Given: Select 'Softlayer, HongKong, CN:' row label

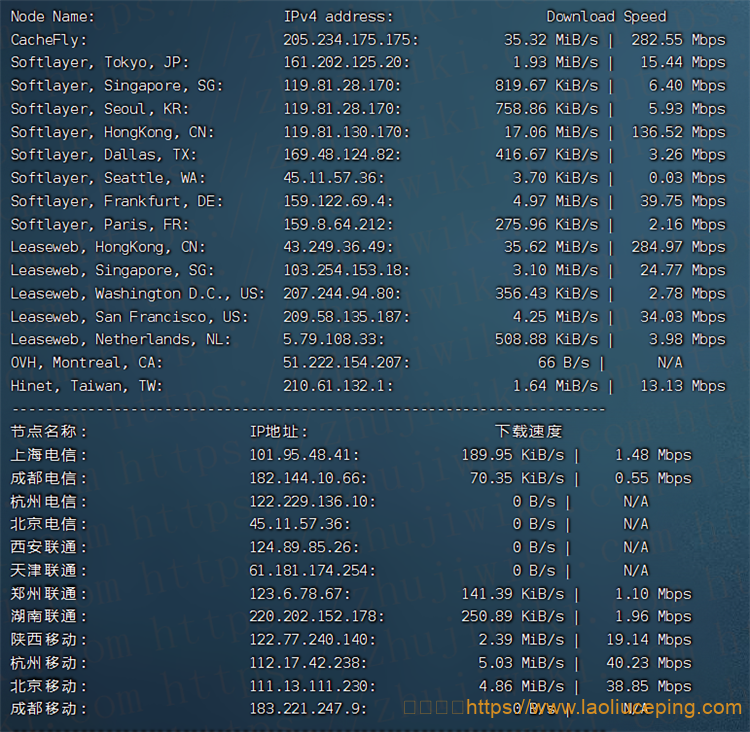Looking at the screenshot, I should click(x=112, y=132).
